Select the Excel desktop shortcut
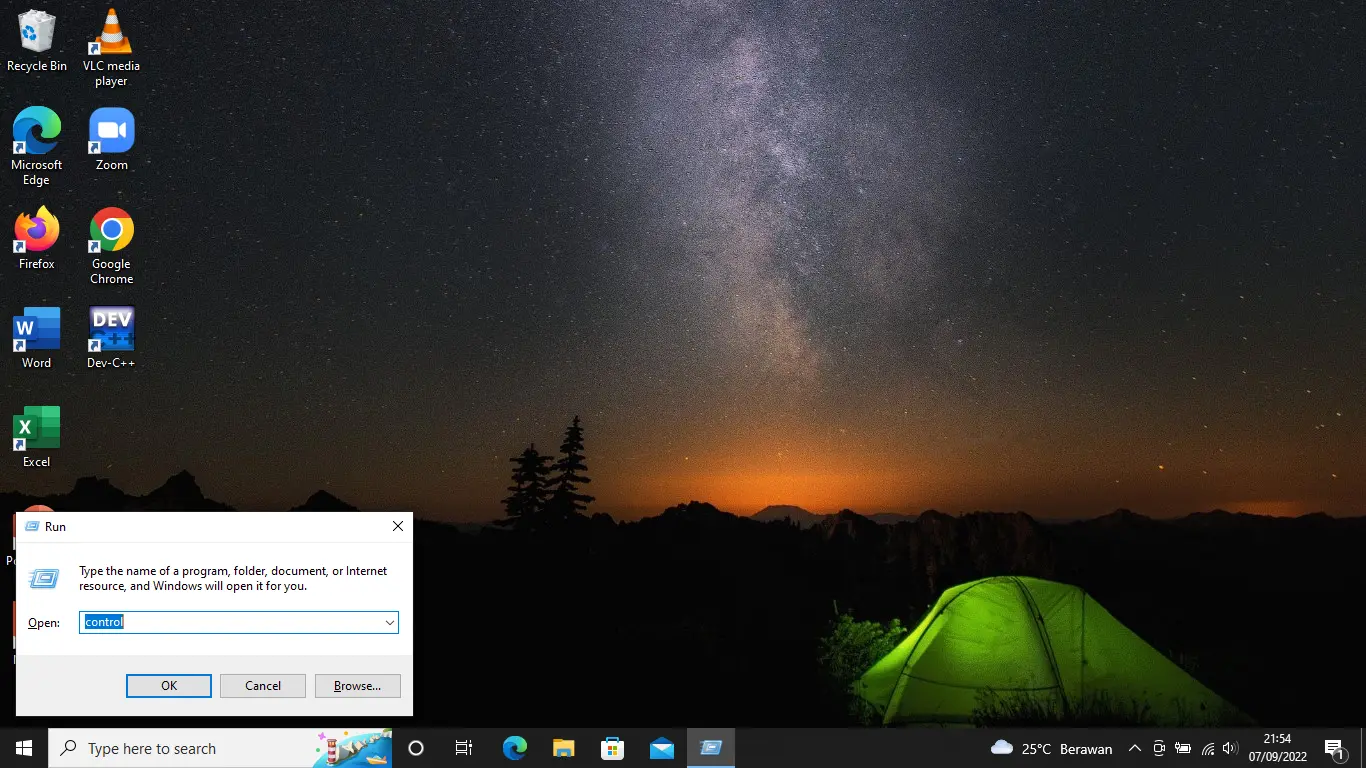1366x768 pixels. [37, 436]
